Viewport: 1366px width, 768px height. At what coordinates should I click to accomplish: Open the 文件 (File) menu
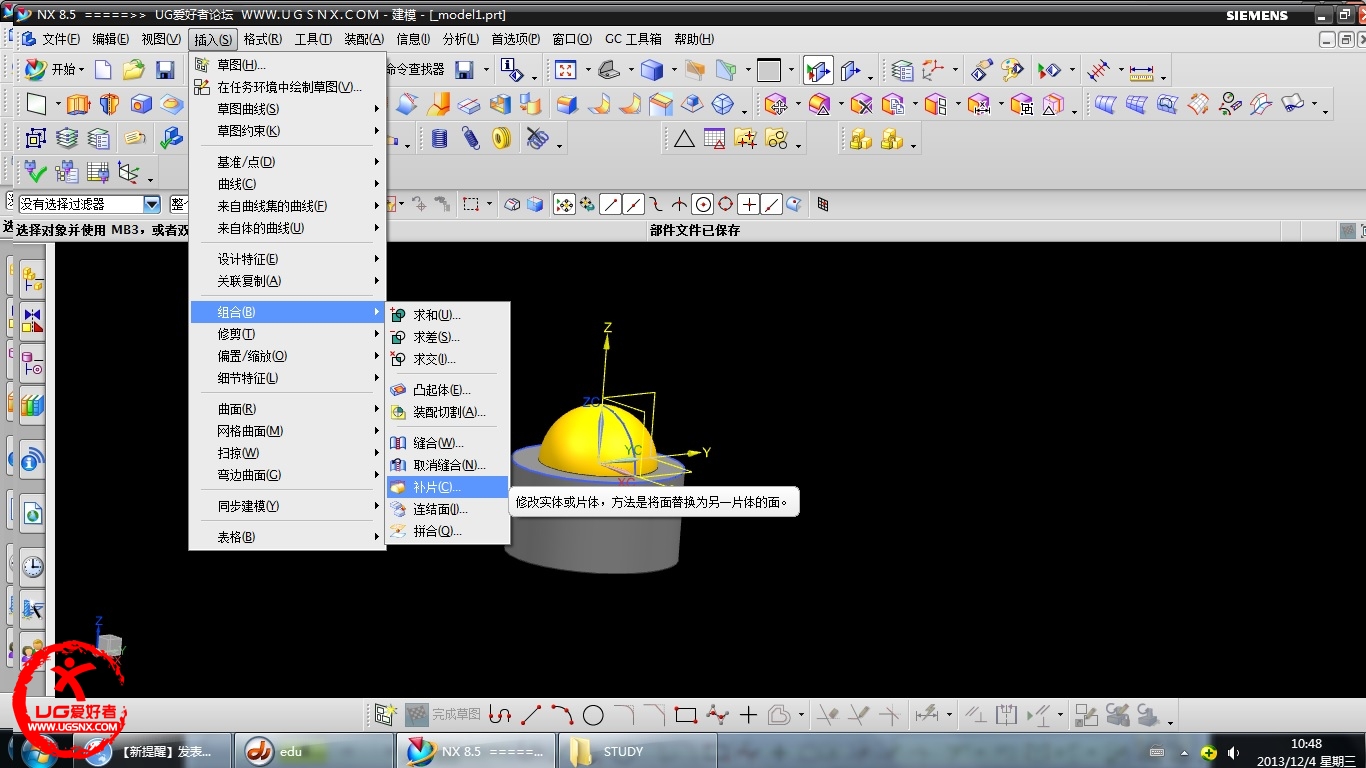[60, 39]
